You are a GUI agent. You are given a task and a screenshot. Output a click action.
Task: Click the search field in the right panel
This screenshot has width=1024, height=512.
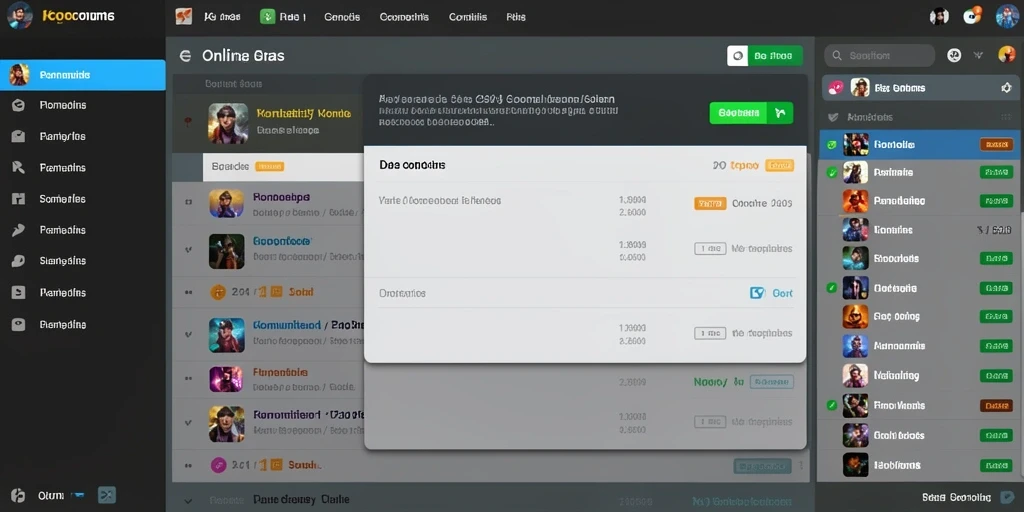point(880,56)
